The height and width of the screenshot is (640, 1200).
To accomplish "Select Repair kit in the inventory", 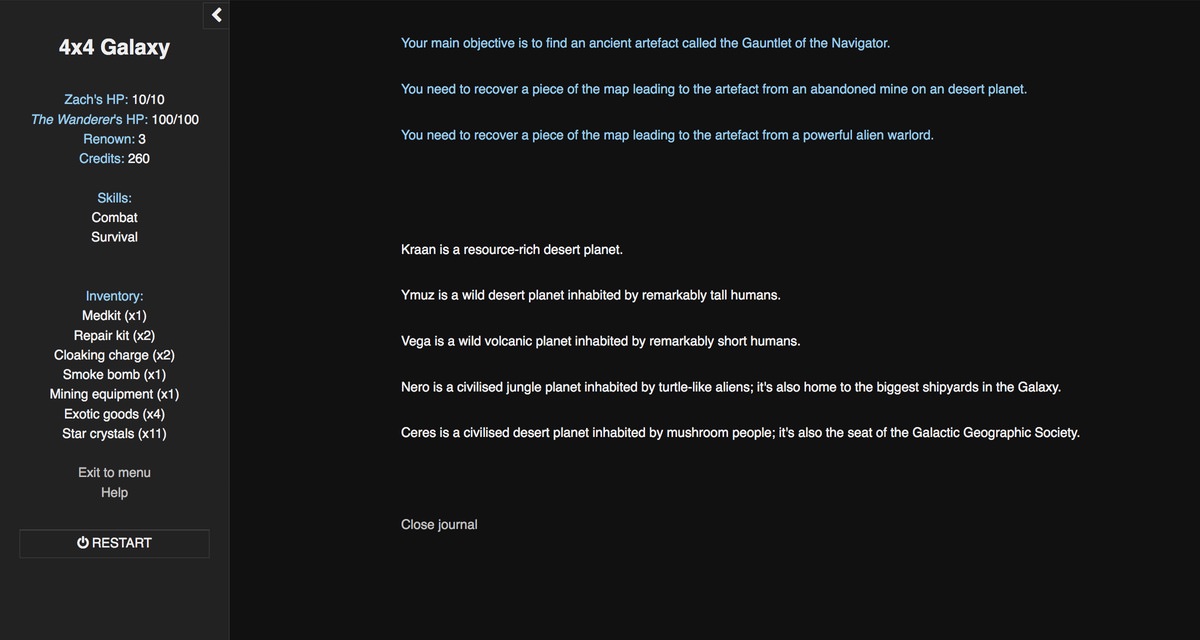I will [114, 335].
